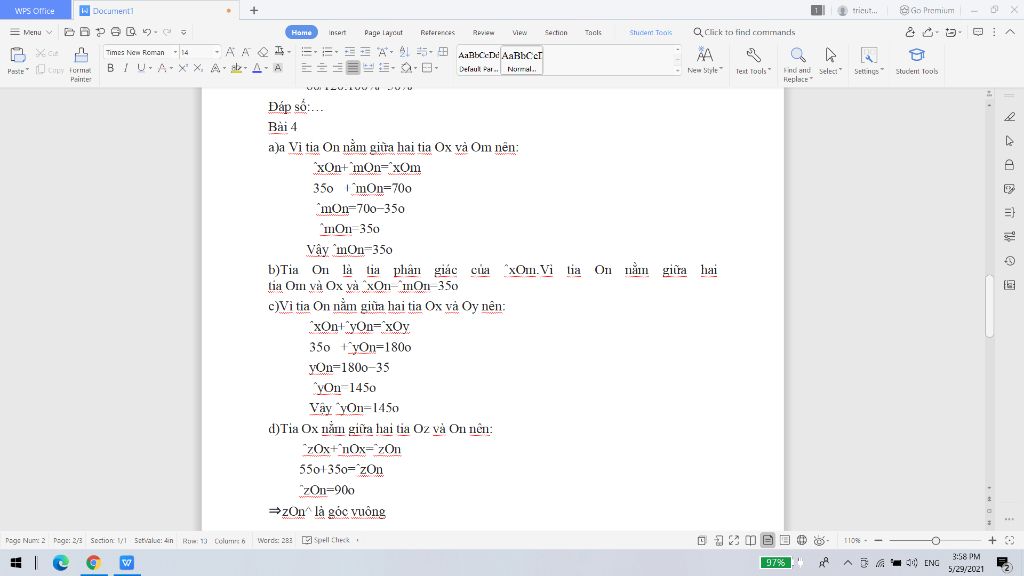Switch to the Insert tab
This screenshot has width=1024, height=576.
337,33
